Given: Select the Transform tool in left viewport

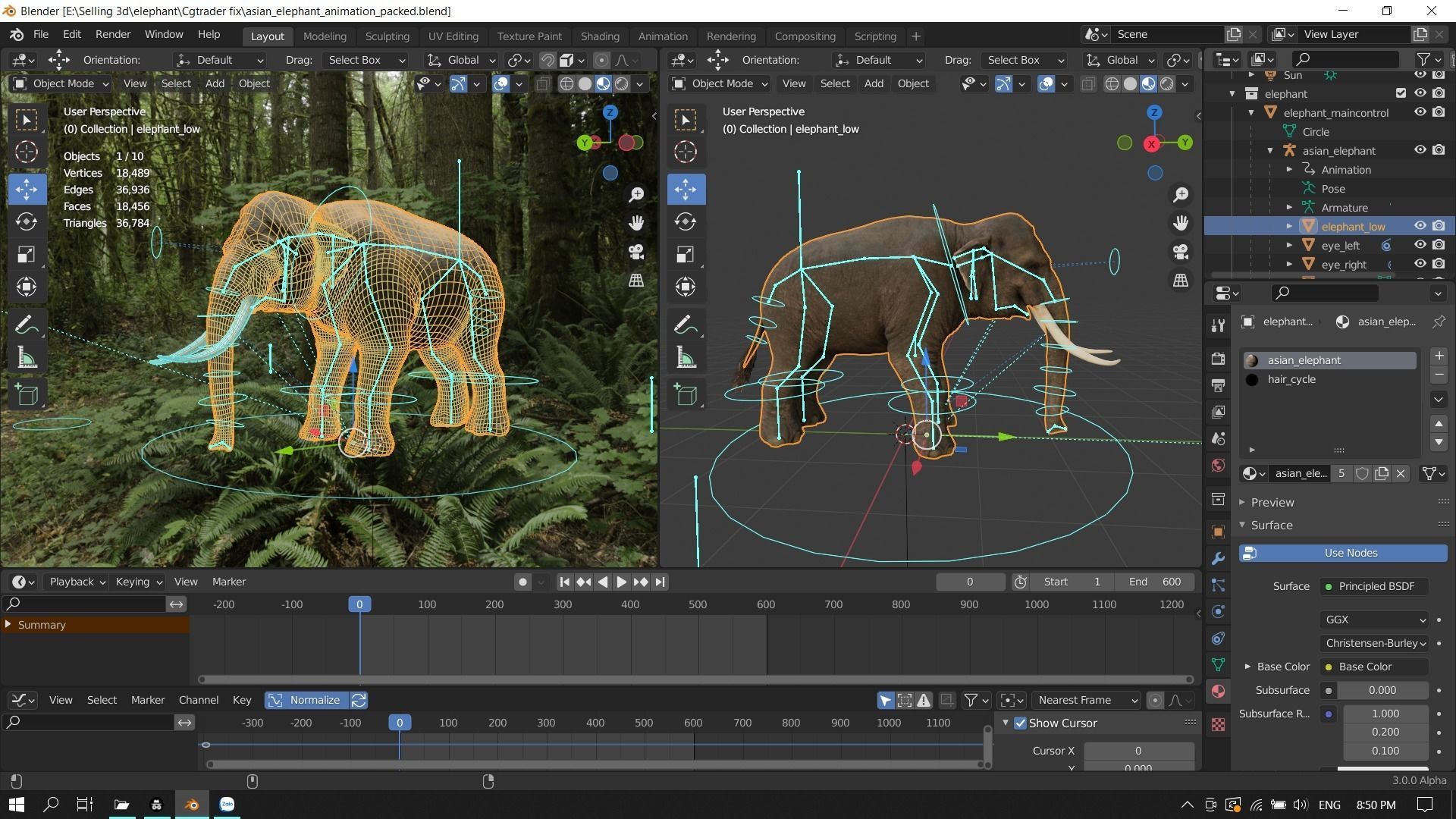Looking at the screenshot, I should pyautogui.click(x=27, y=287).
